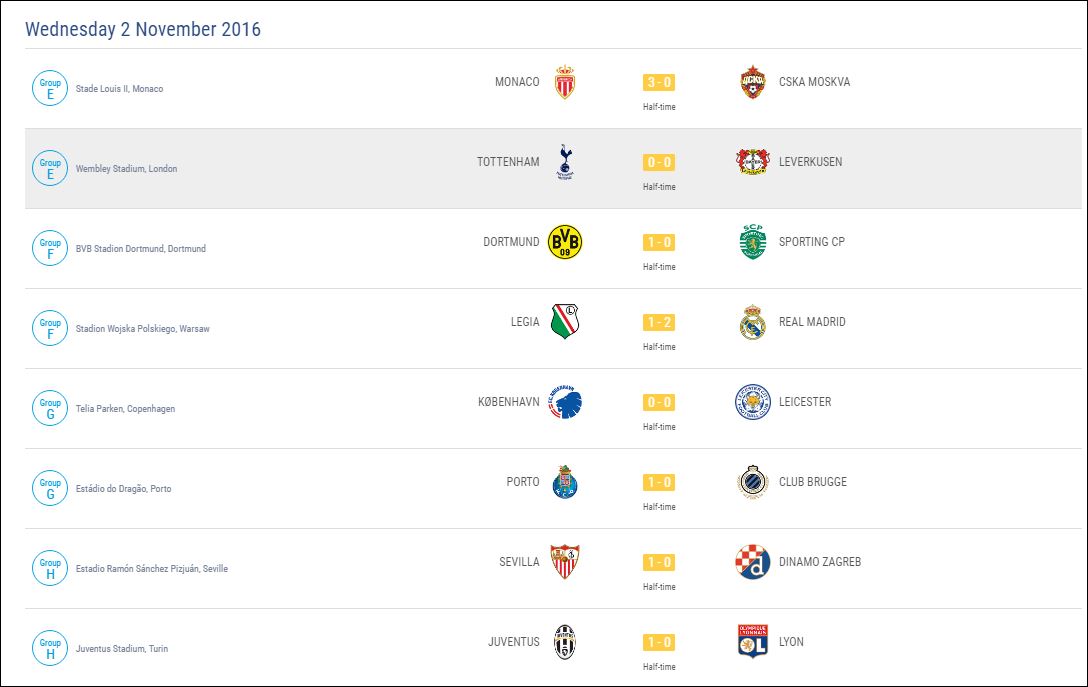The width and height of the screenshot is (1088, 687).
Task: Click the Legia Warsaw crest
Action: (565, 322)
